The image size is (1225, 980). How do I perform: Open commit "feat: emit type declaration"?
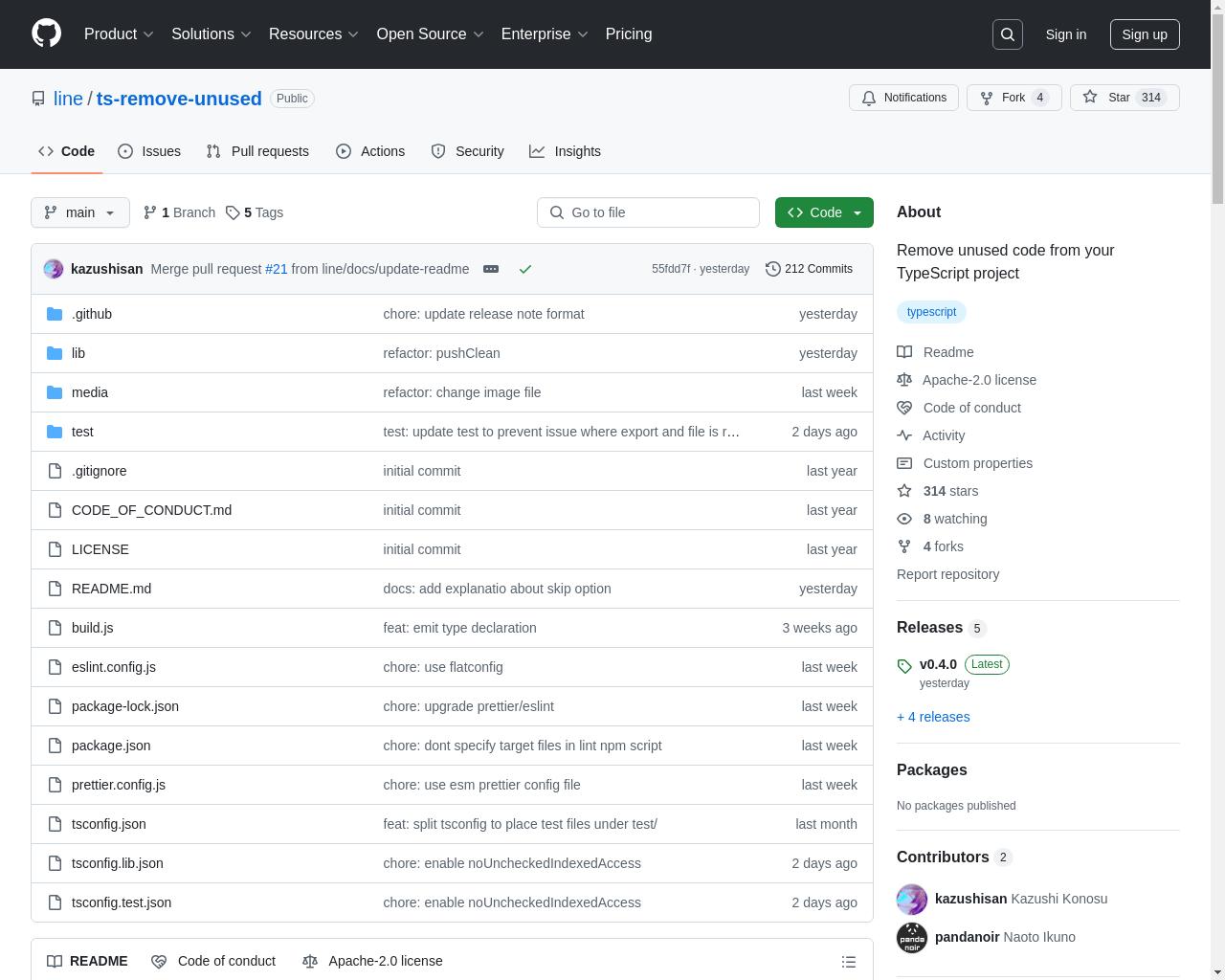tap(459, 628)
